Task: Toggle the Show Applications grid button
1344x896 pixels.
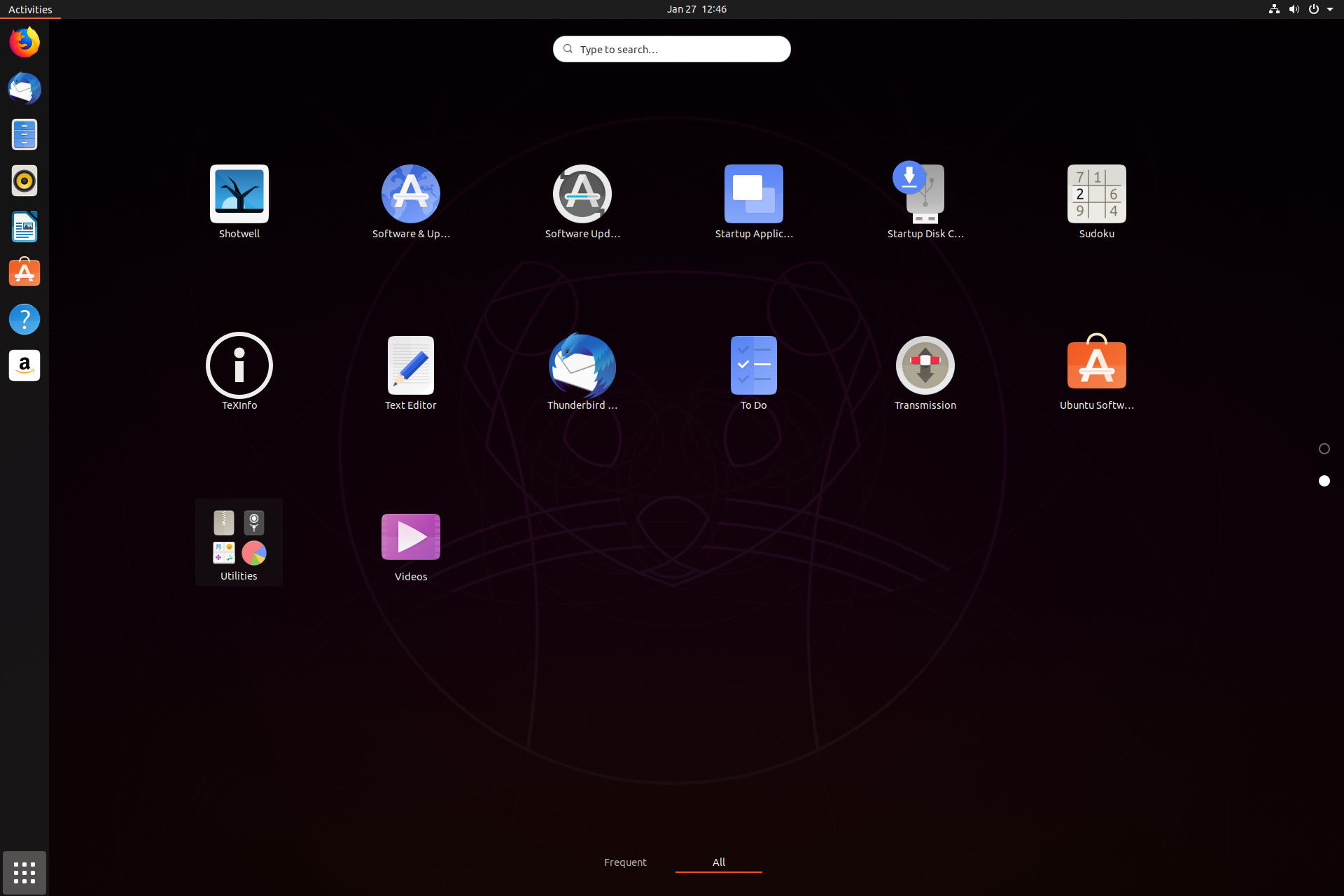Action: click(24, 872)
